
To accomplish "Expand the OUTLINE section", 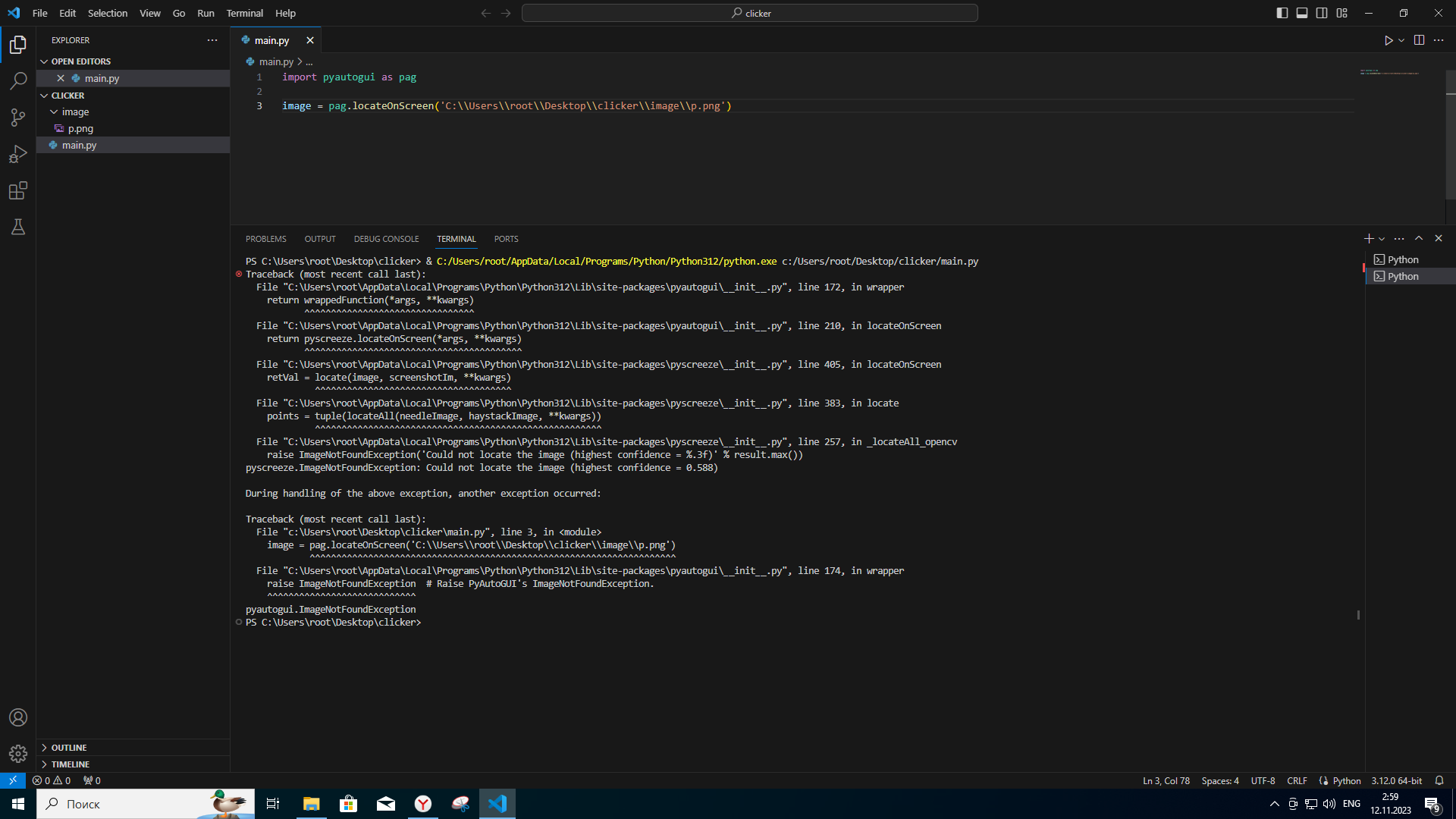I will pyautogui.click(x=68, y=748).
